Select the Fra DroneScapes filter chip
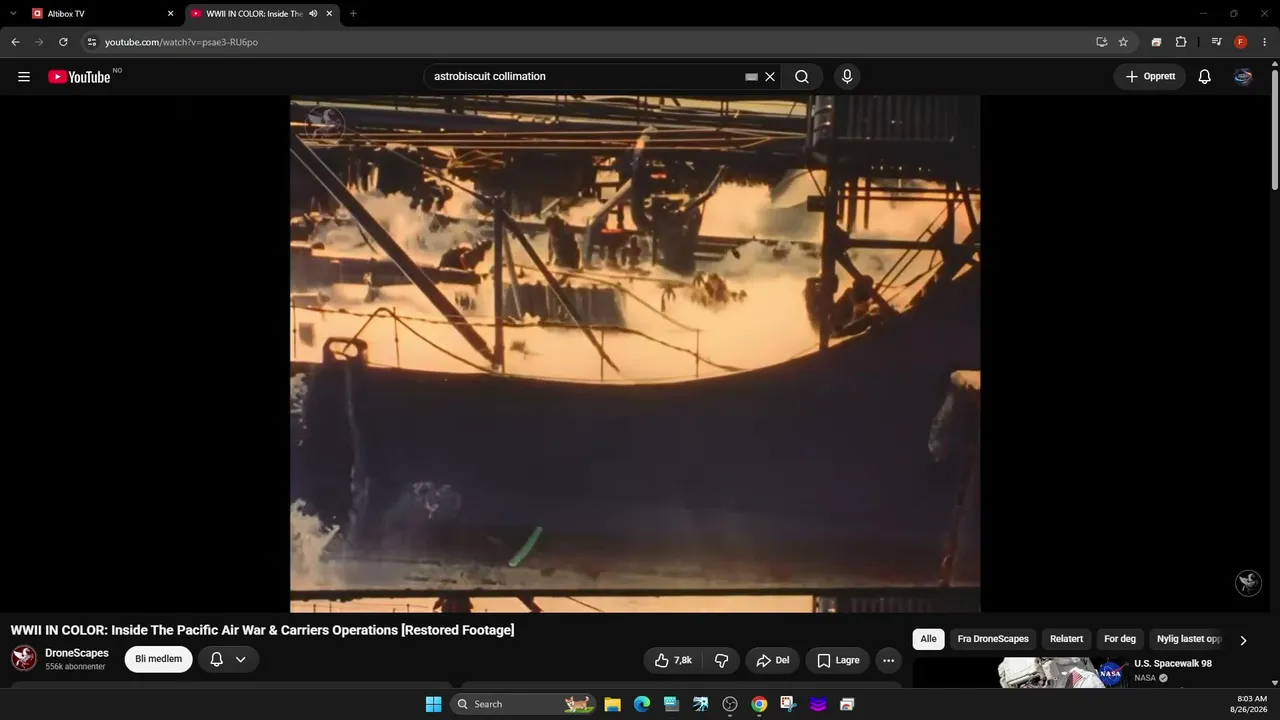The width and height of the screenshot is (1280, 720). point(993,639)
